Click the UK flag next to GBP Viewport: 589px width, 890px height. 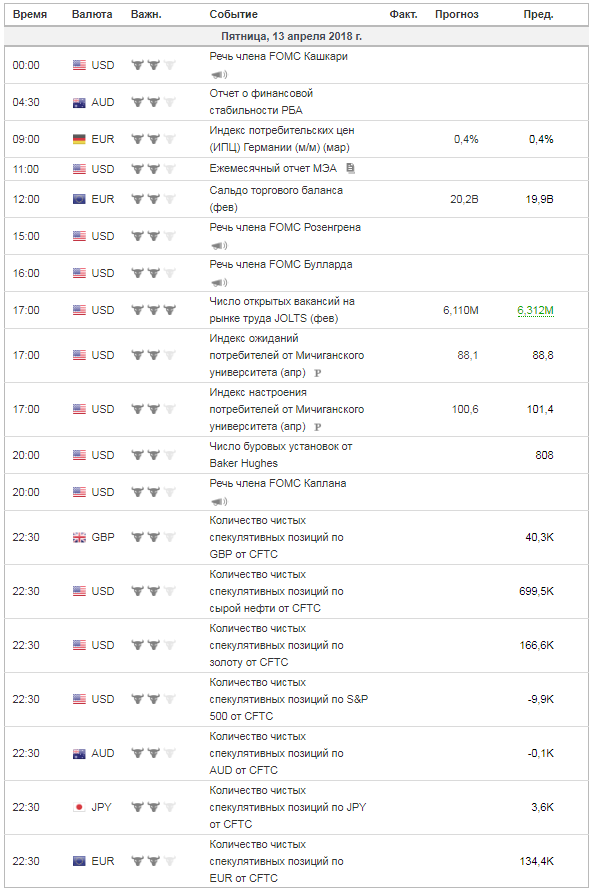pos(79,537)
